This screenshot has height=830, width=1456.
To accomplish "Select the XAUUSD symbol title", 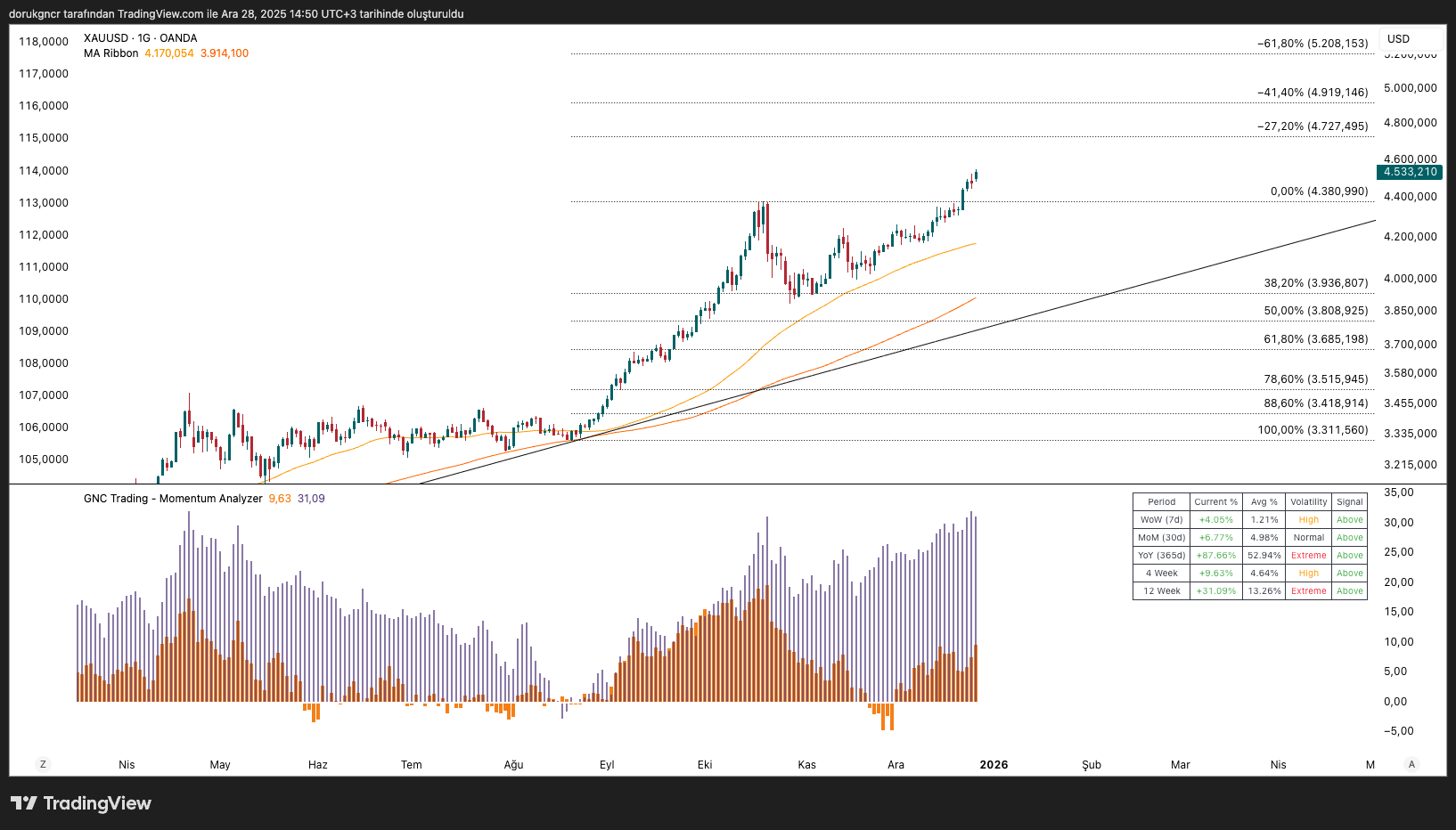I will pyautogui.click(x=140, y=38).
